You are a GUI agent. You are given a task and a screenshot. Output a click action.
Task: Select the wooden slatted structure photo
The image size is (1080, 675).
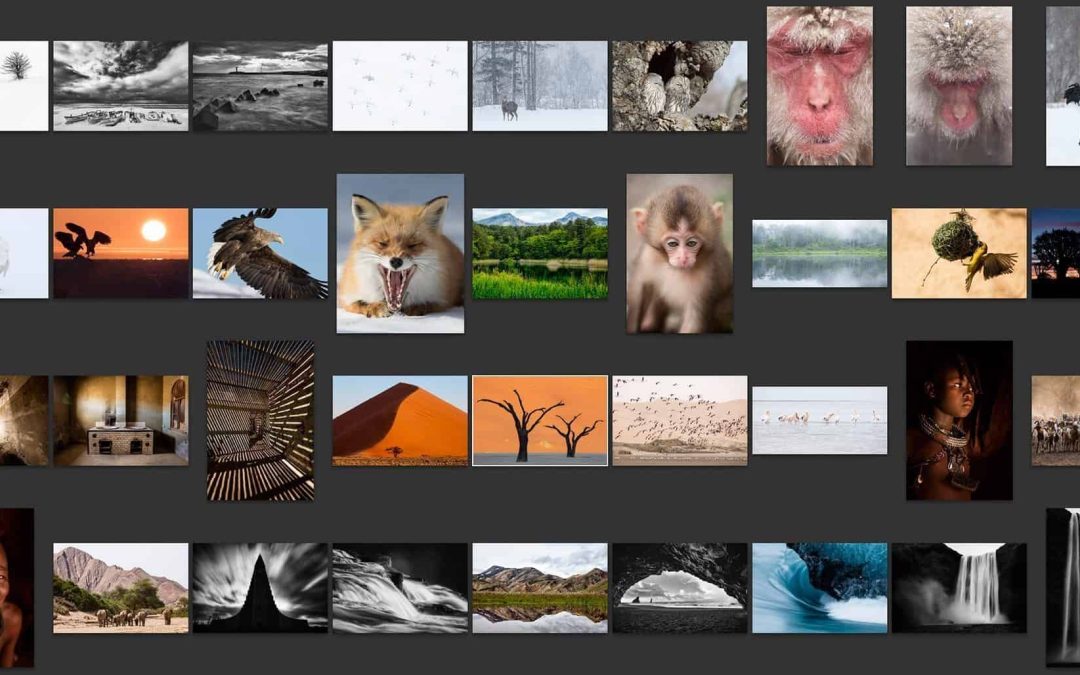pyautogui.click(x=260, y=420)
